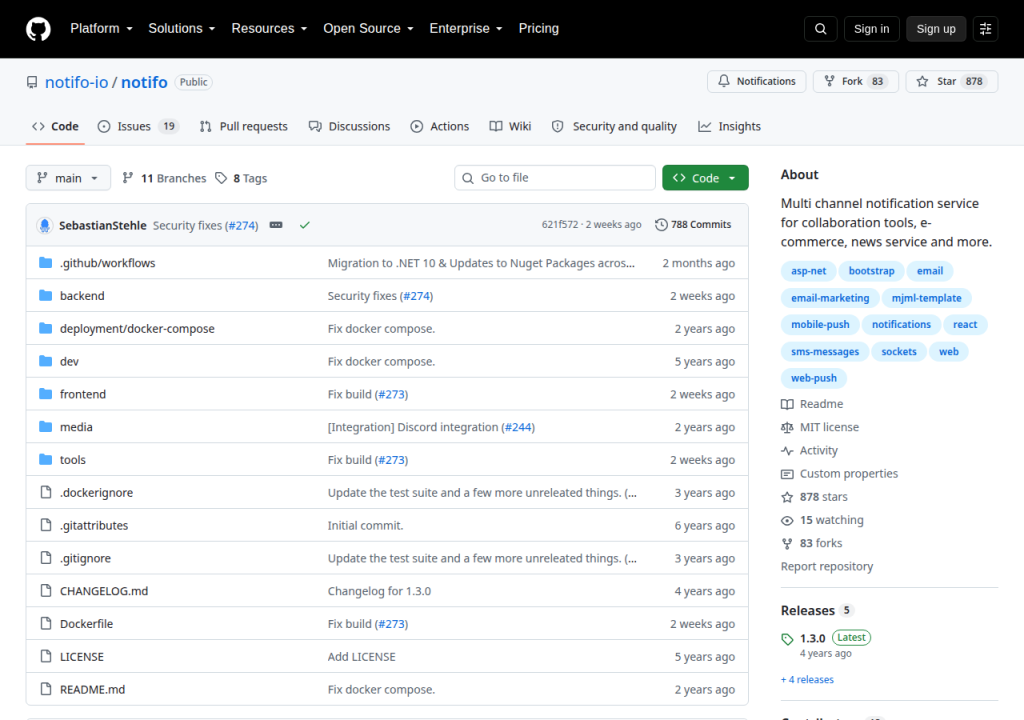The width and height of the screenshot is (1024, 720).
Task: Star the notifo repository
Action: (x=952, y=81)
